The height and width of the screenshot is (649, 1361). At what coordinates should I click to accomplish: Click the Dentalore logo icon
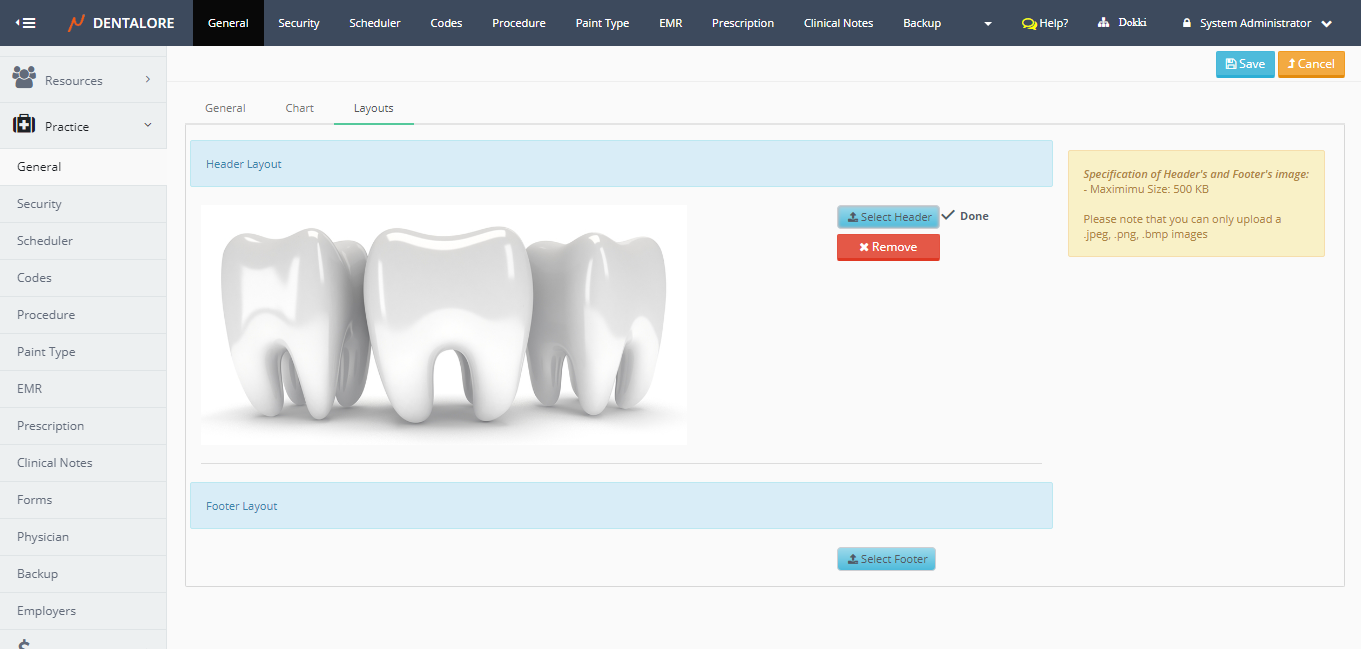(x=76, y=23)
